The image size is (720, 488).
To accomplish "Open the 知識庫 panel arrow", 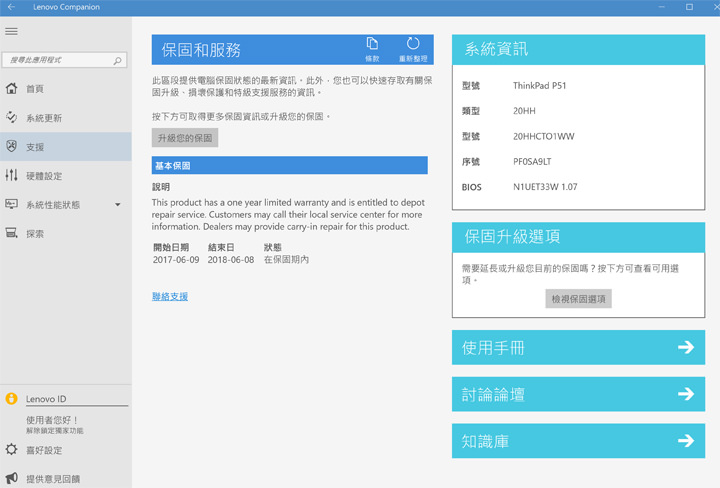I will pyautogui.click(x=685, y=440).
